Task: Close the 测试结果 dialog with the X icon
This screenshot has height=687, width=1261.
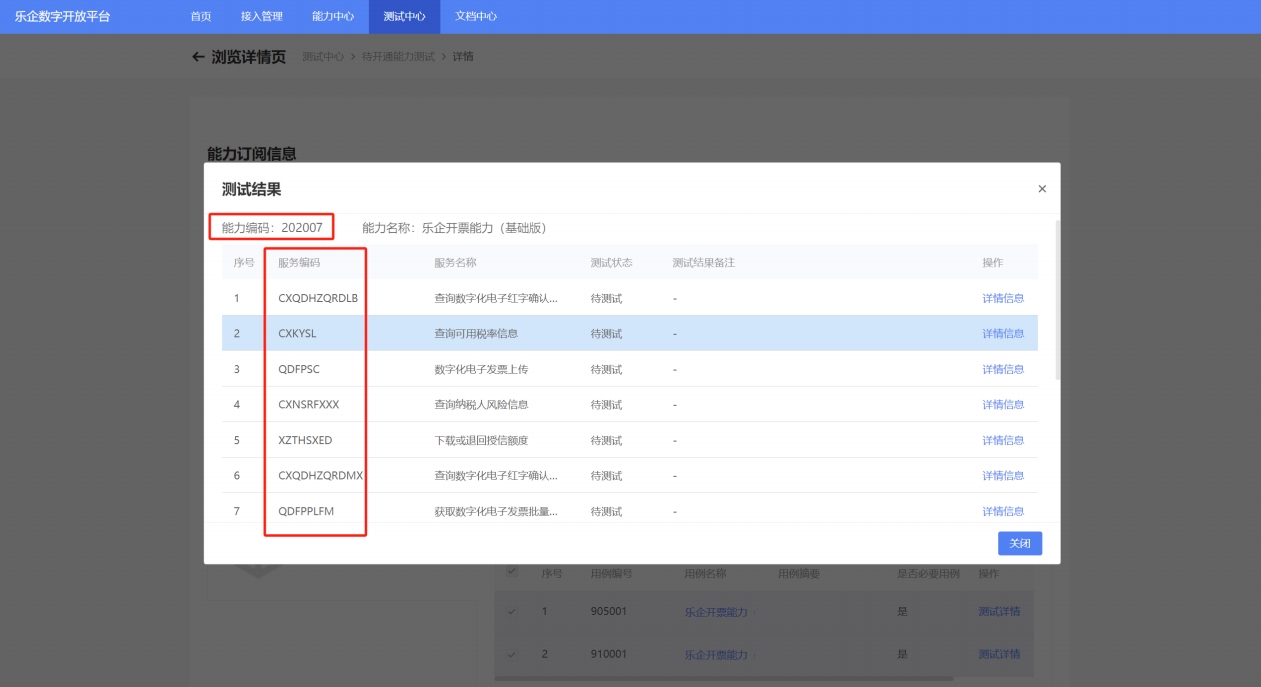Action: click(x=1041, y=189)
